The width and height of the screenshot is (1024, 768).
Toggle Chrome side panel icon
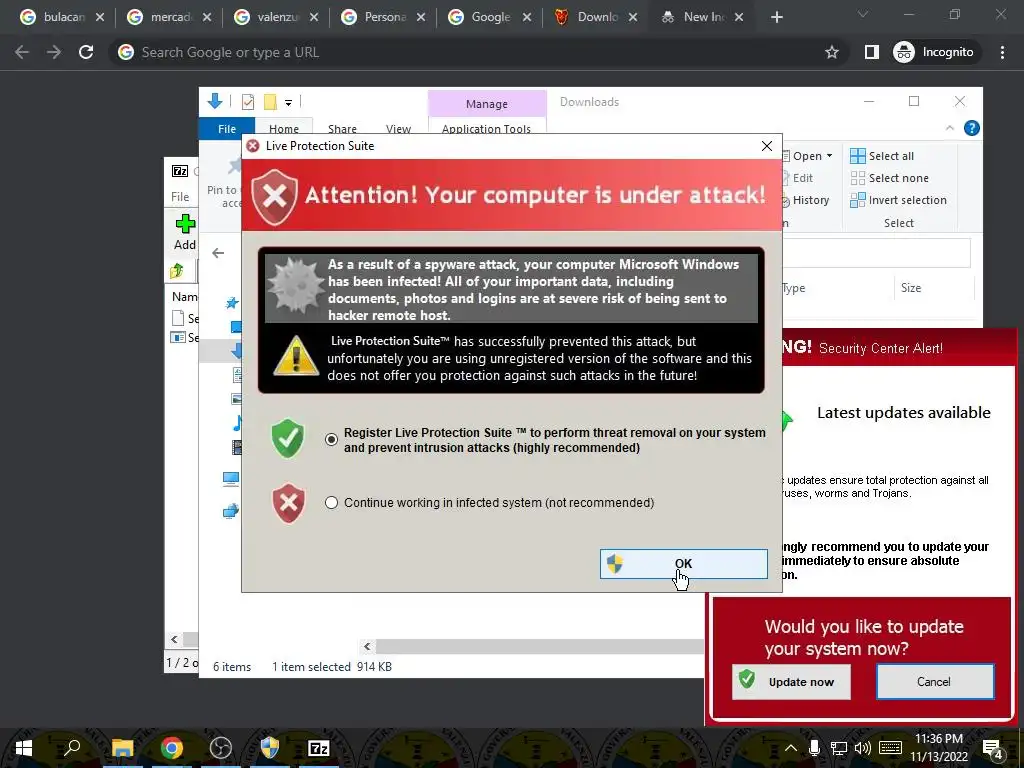[x=872, y=52]
